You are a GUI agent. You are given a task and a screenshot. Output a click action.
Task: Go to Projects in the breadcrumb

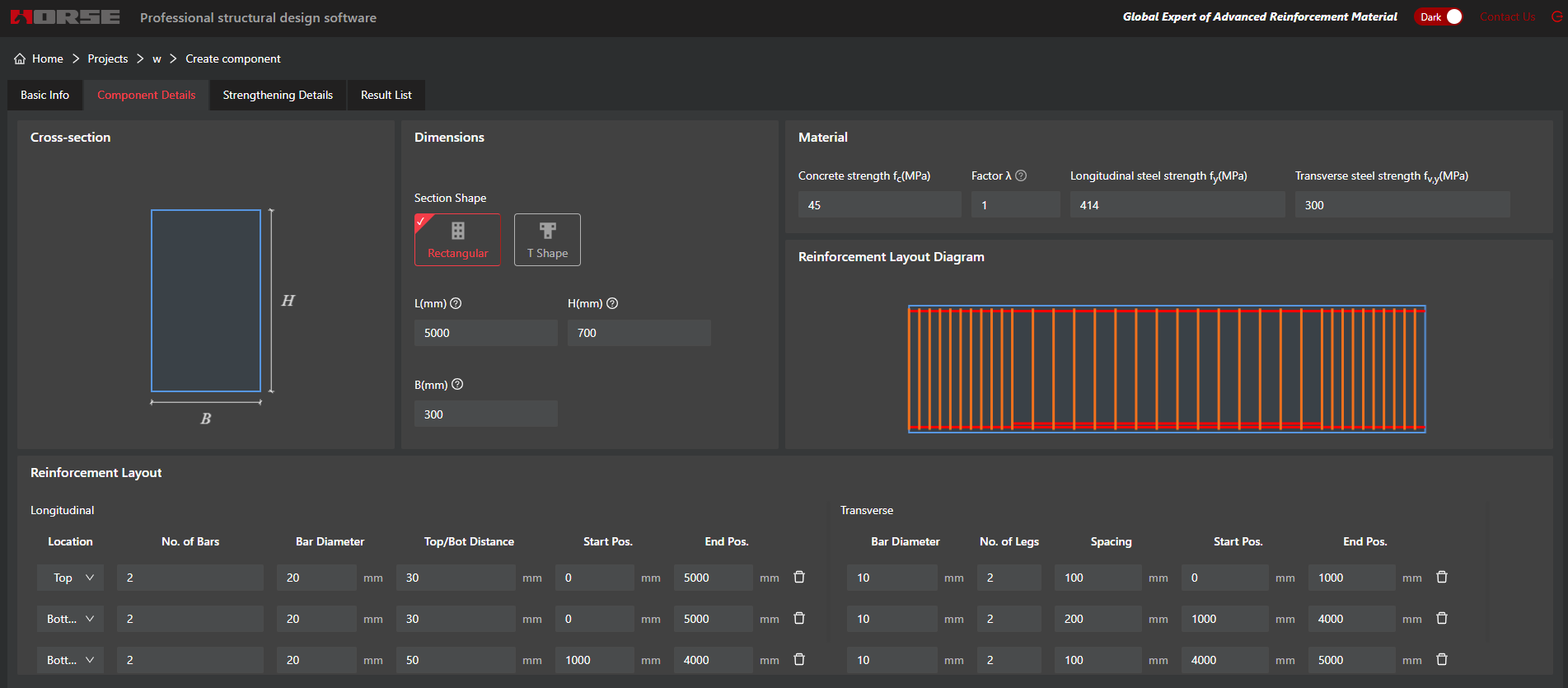tap(108, 59)
